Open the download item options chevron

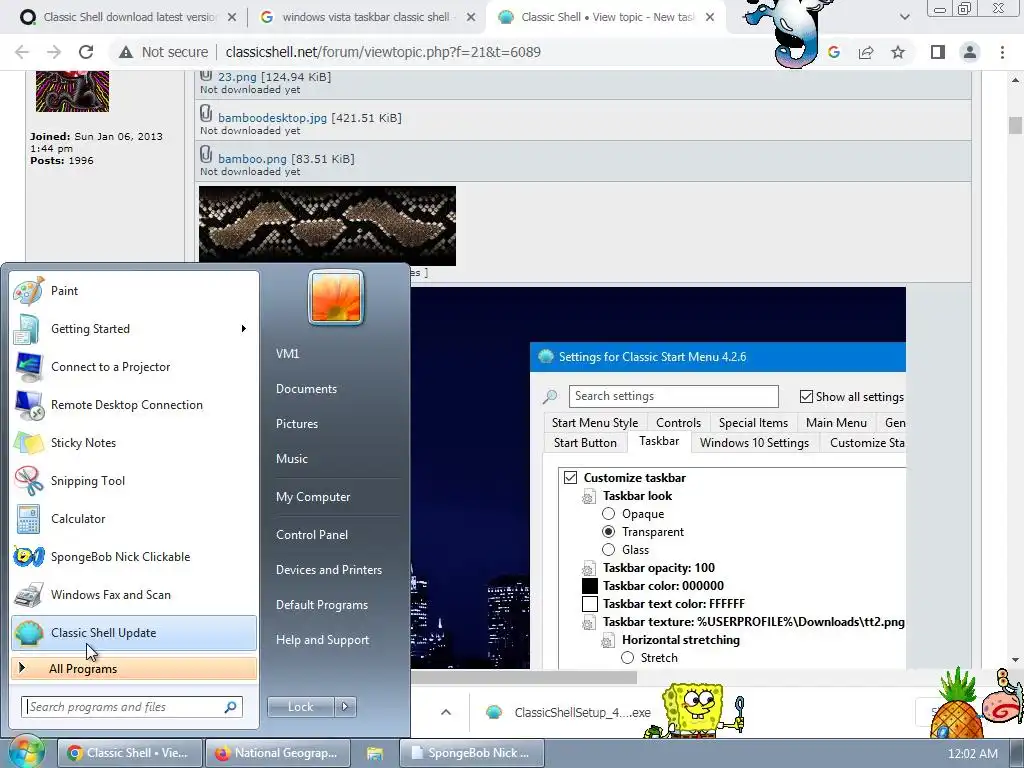[x=446, y=712]
